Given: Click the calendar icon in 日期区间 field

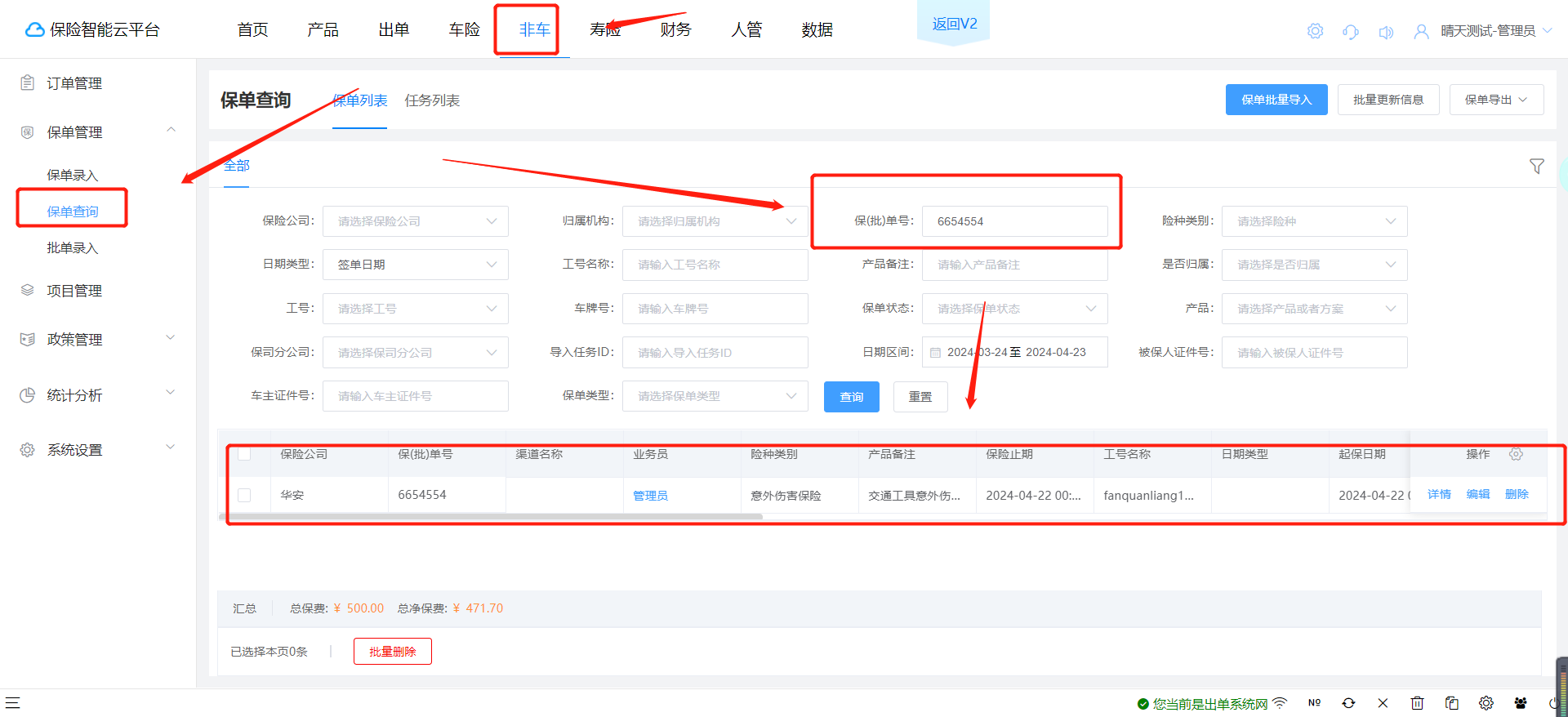Looking at the screenshot, I should point(936,353).
